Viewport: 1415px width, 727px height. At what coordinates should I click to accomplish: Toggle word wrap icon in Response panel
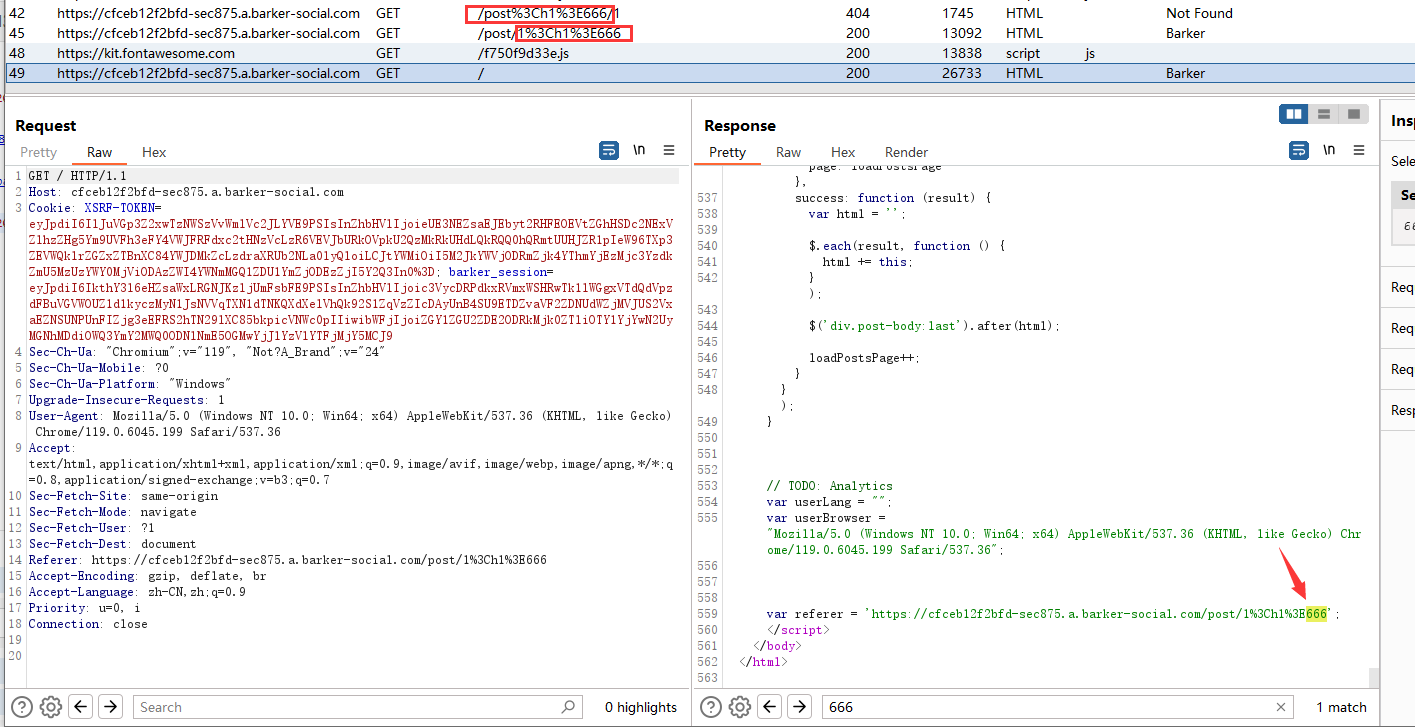pyautogui.click(x=1298, y=150)
